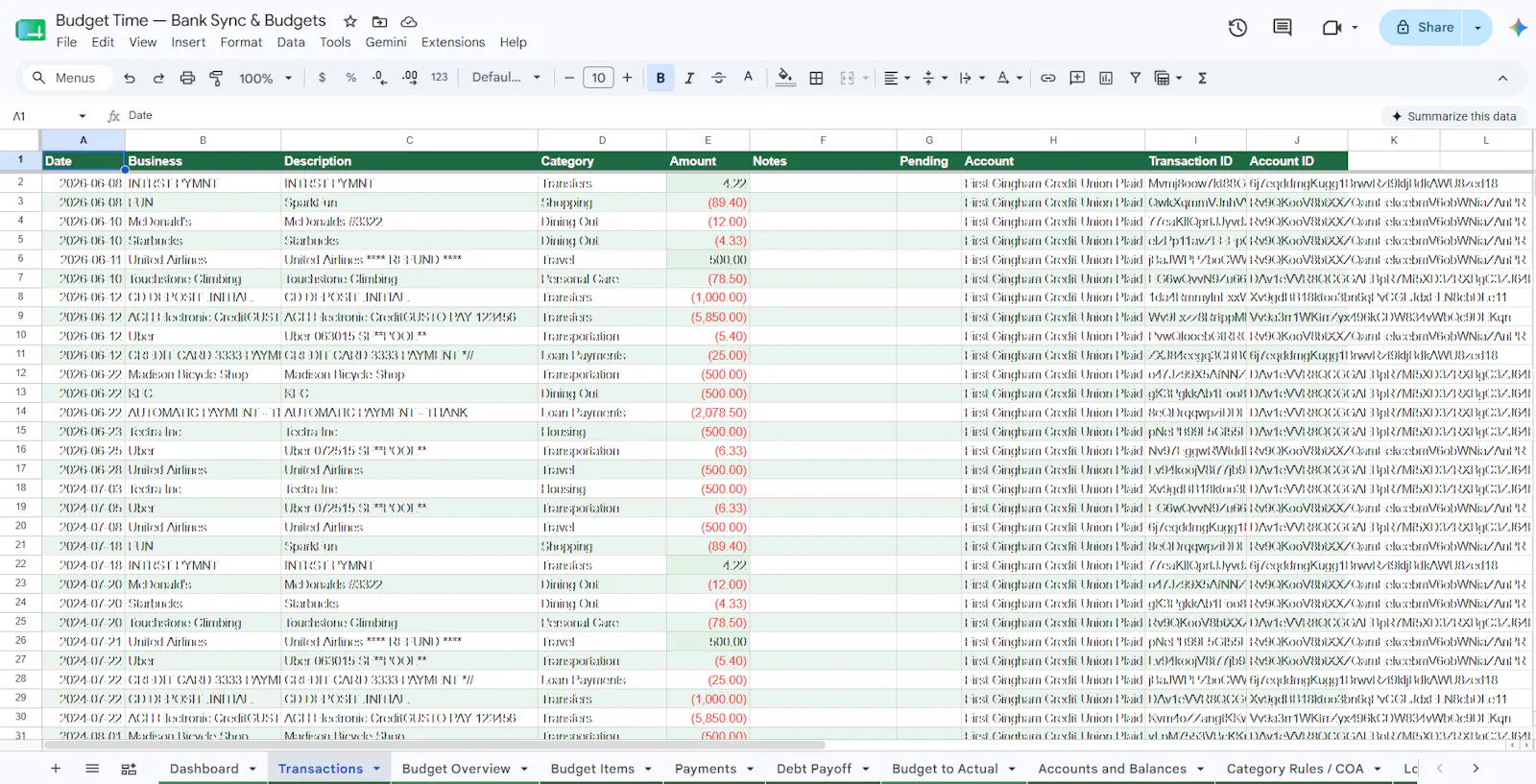Open Dashboard tab dropdown arrow

point(252,769)
